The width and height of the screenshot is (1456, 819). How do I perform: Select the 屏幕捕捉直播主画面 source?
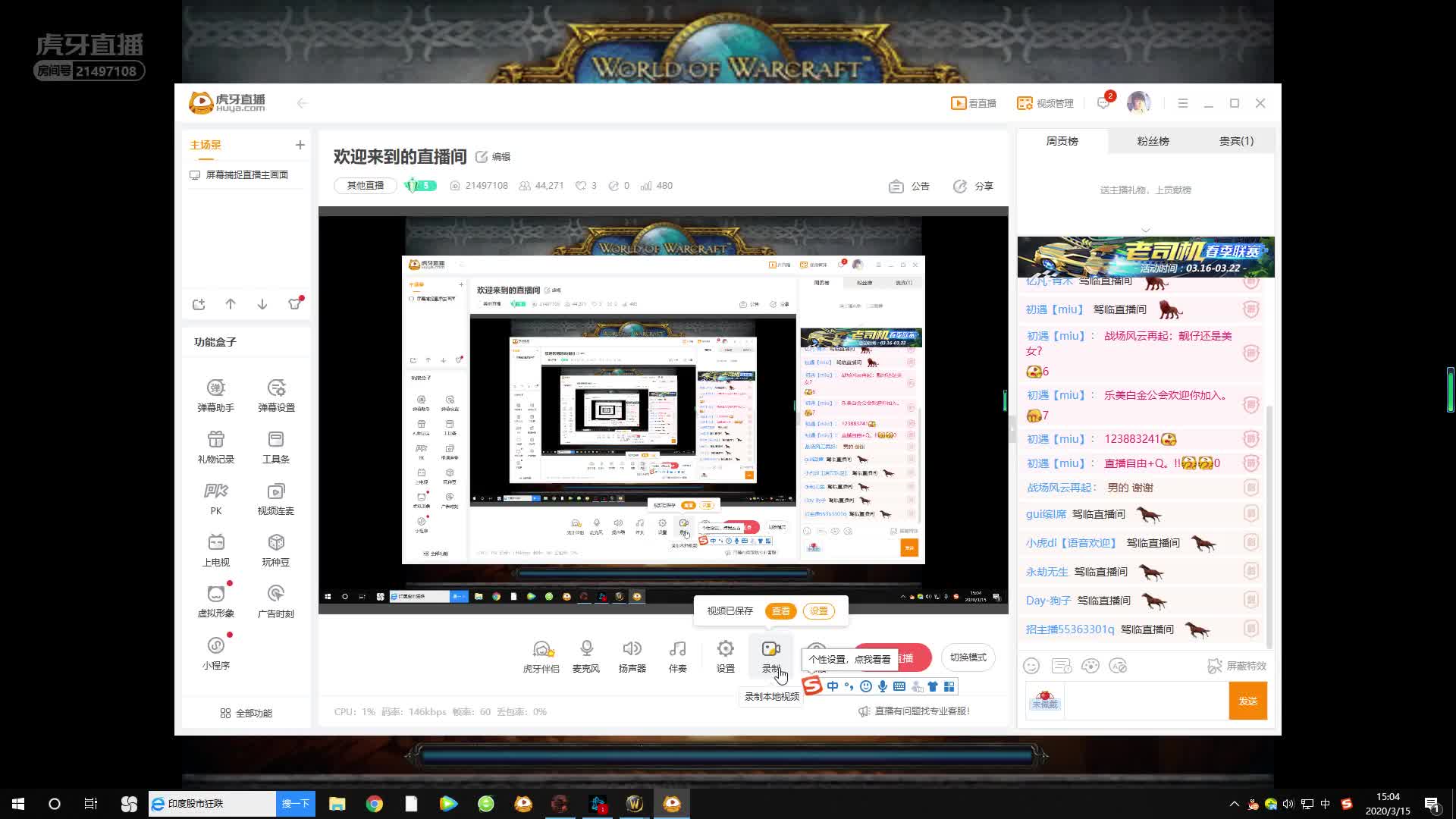[x=246, y=175]
